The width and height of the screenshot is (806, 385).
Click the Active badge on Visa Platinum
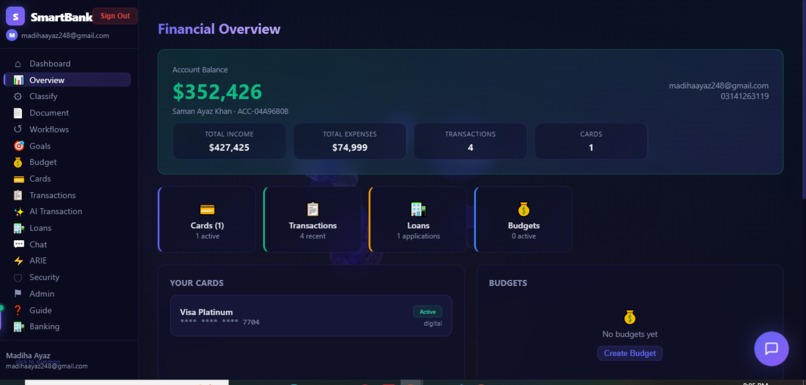427,312
